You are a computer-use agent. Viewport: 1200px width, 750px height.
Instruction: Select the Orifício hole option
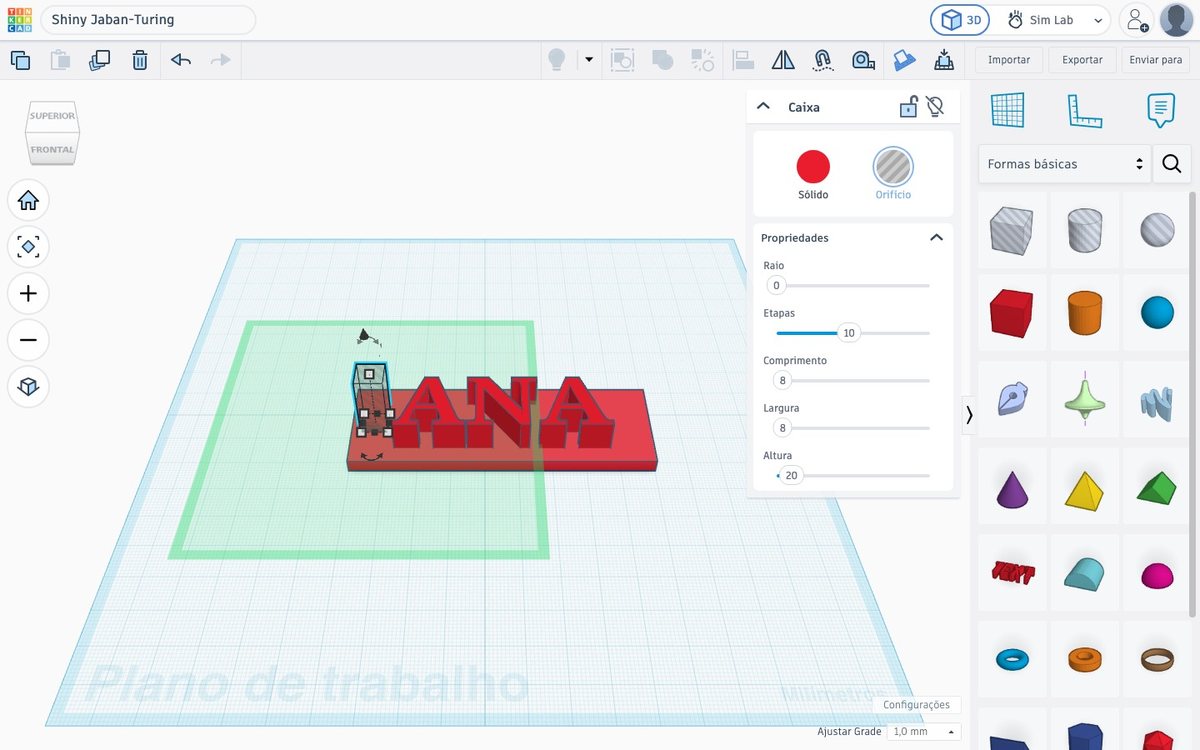pyautogui.click(x=893, y=166)
